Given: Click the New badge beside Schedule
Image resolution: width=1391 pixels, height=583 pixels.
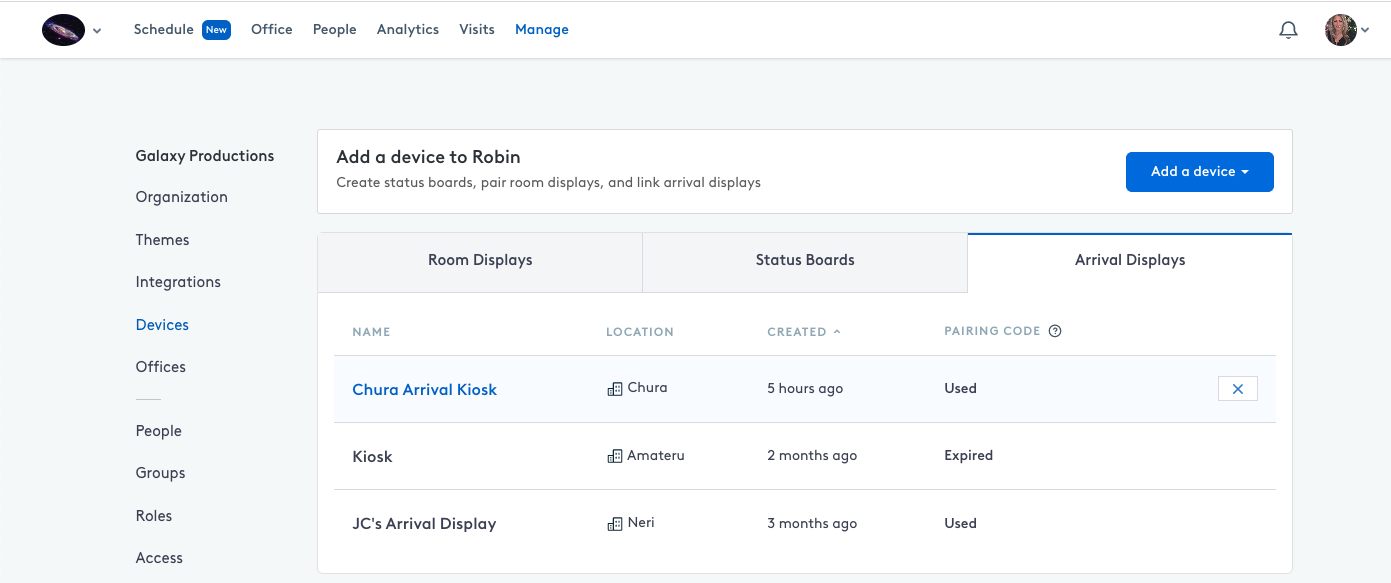Looking at the screenshot, I should click(x=216, y=30).
